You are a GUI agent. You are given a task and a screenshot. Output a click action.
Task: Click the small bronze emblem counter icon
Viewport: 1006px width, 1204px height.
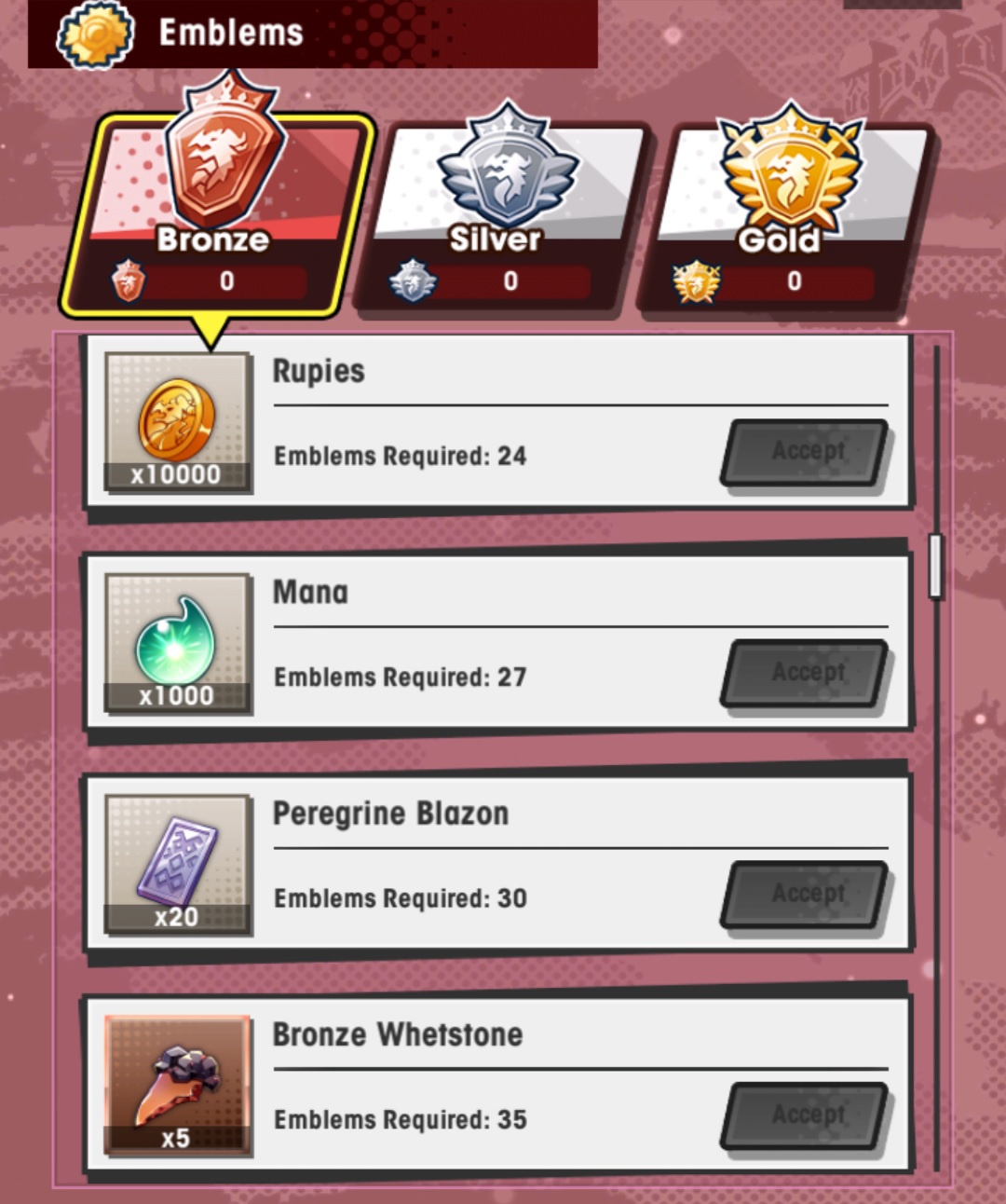point(129,280)
